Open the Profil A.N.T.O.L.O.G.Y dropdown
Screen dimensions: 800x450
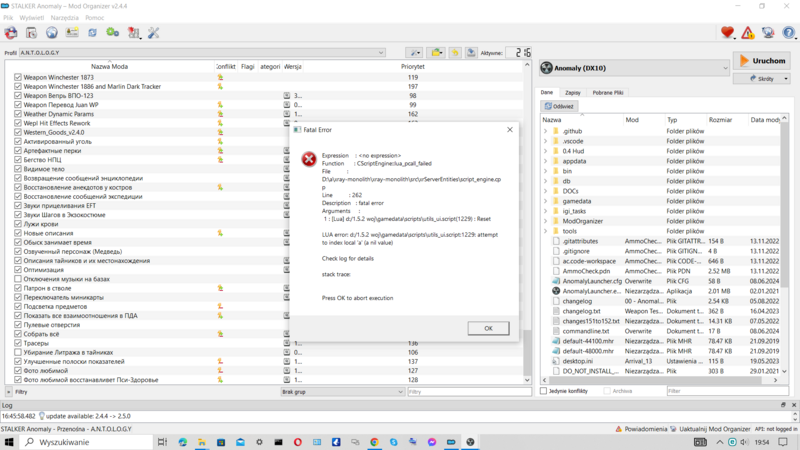tap(203, 53)
